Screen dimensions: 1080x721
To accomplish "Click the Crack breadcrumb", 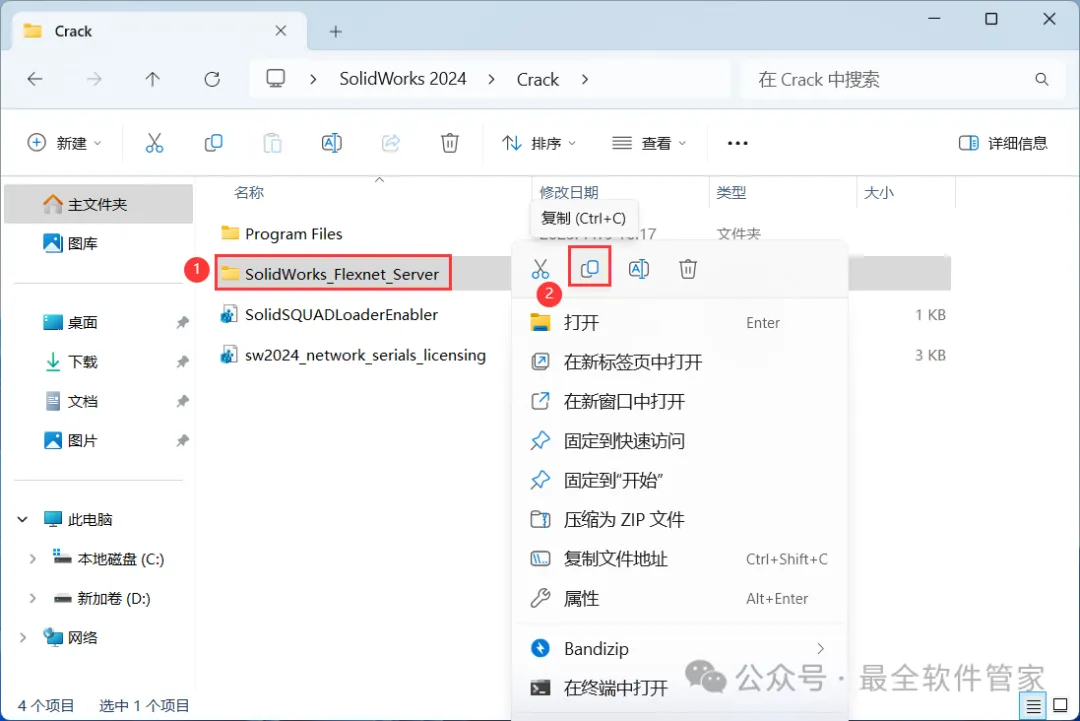I will (x=538, y=79).
